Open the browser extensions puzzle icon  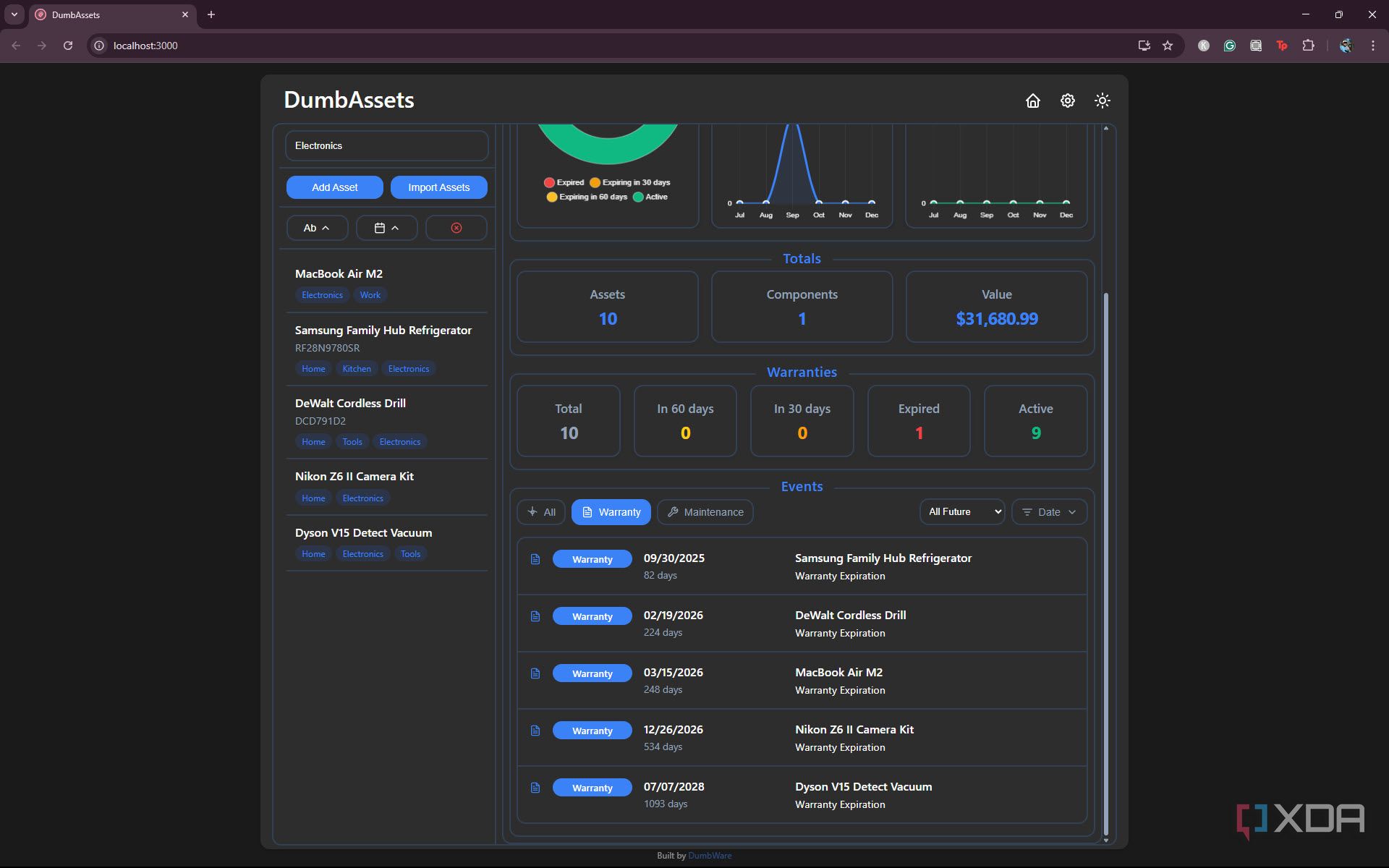click(x=1308, y=46)
